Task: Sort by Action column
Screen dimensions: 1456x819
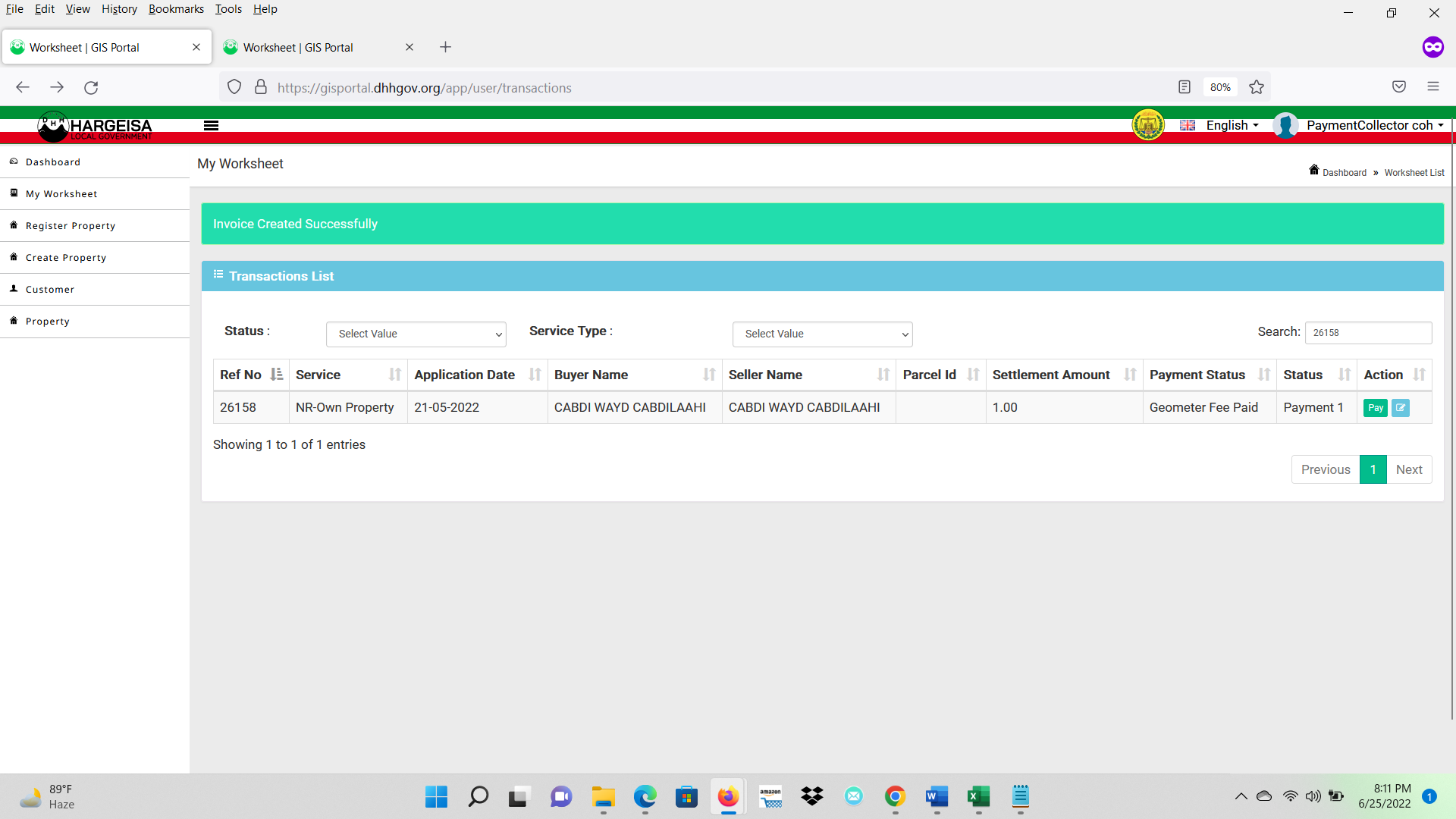Action: coord(1395,375)
